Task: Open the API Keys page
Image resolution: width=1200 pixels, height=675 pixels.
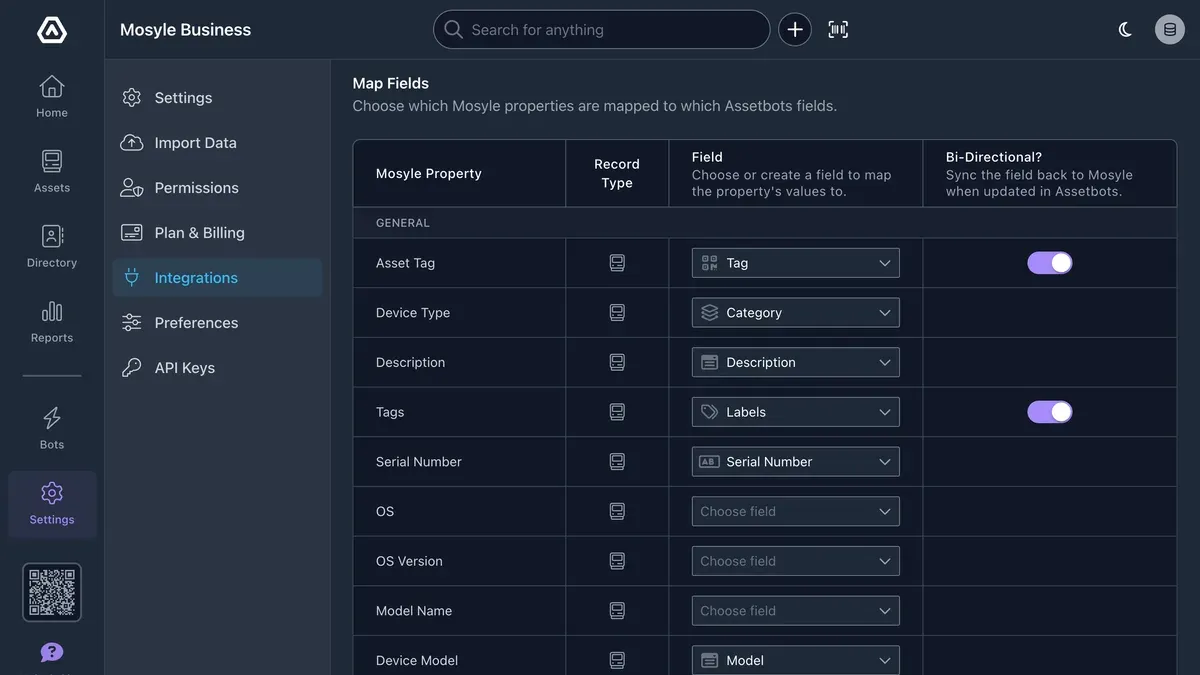Action: tap(217, 368)
